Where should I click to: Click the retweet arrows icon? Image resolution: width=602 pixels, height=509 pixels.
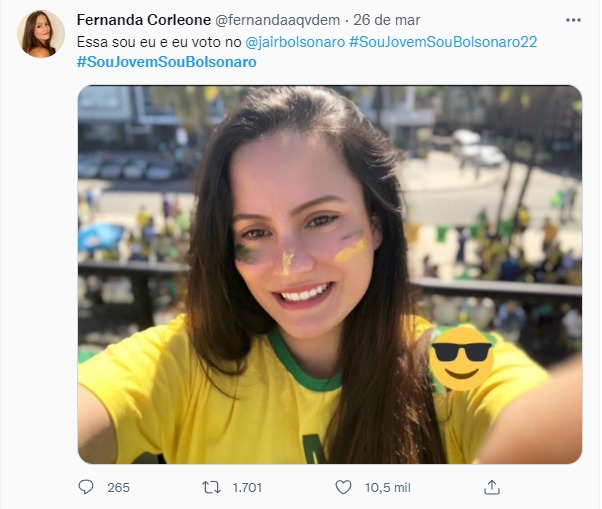point(211,487)
